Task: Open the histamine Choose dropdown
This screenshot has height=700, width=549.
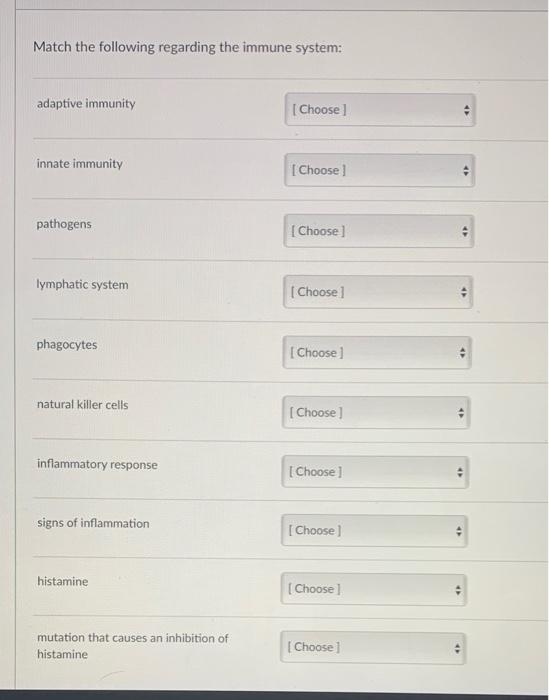Action: click(x=374, y=589)
